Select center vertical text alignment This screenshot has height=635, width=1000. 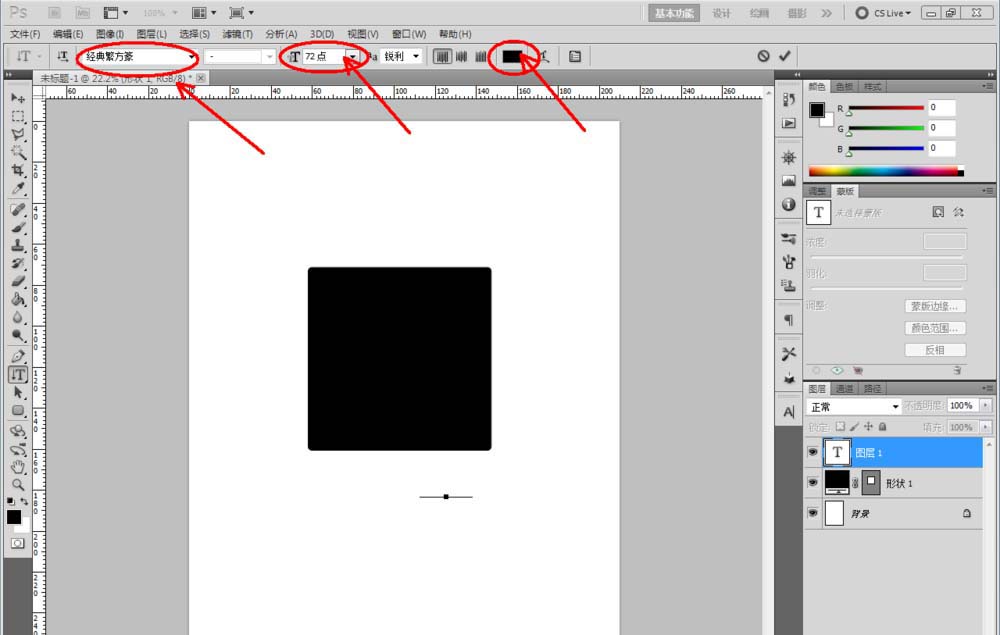pos(462,56)
